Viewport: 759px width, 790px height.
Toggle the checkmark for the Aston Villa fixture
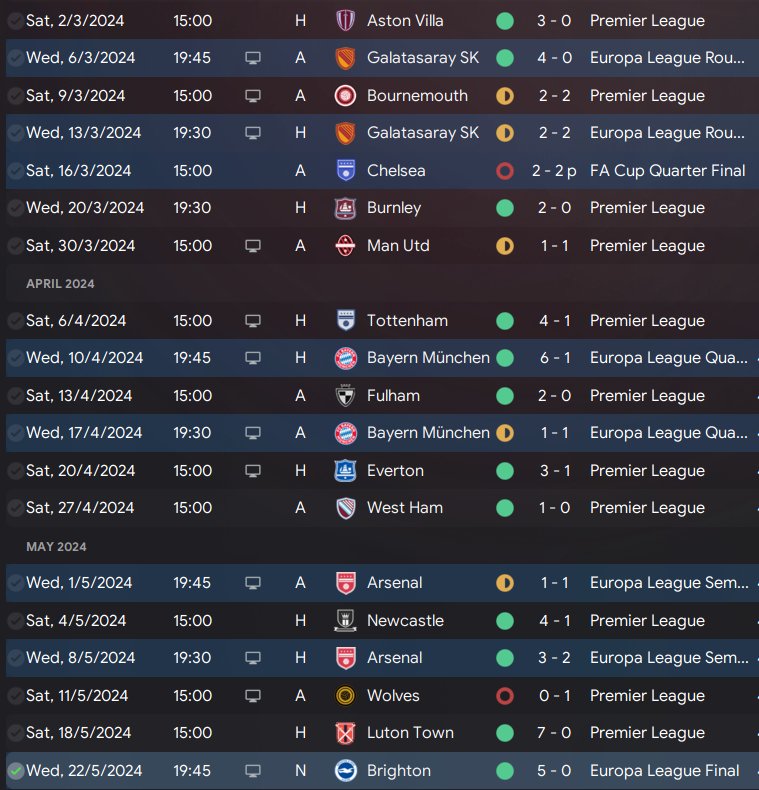15,21
